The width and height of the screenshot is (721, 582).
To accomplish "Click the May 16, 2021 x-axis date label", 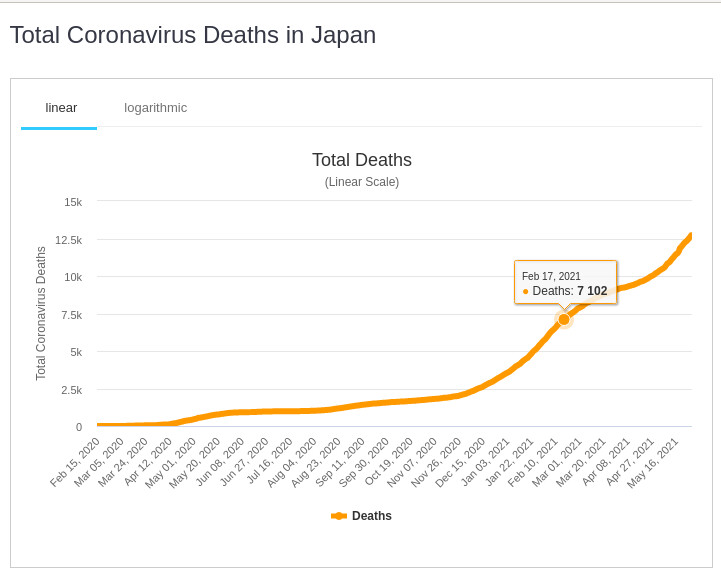I will (x=655, y=461).
